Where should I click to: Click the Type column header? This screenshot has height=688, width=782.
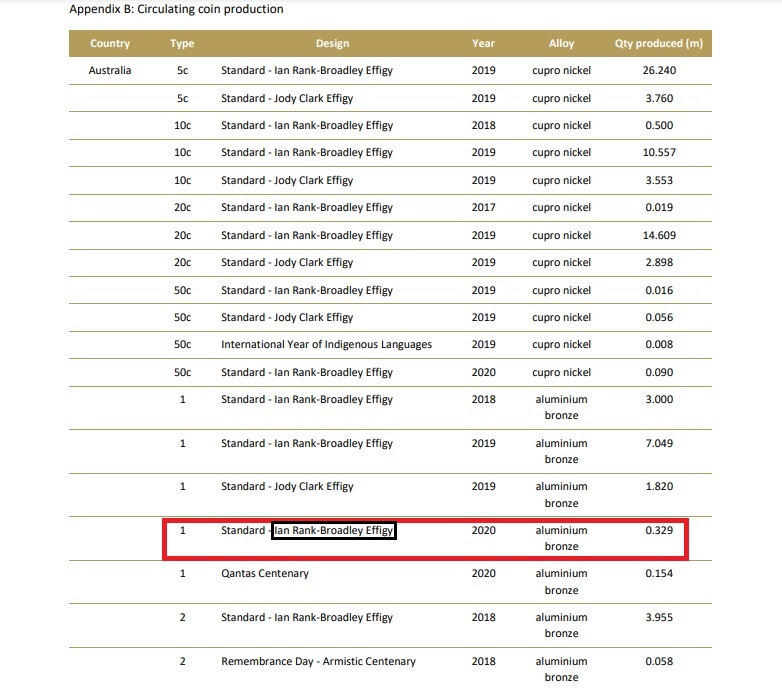[182, 43]
